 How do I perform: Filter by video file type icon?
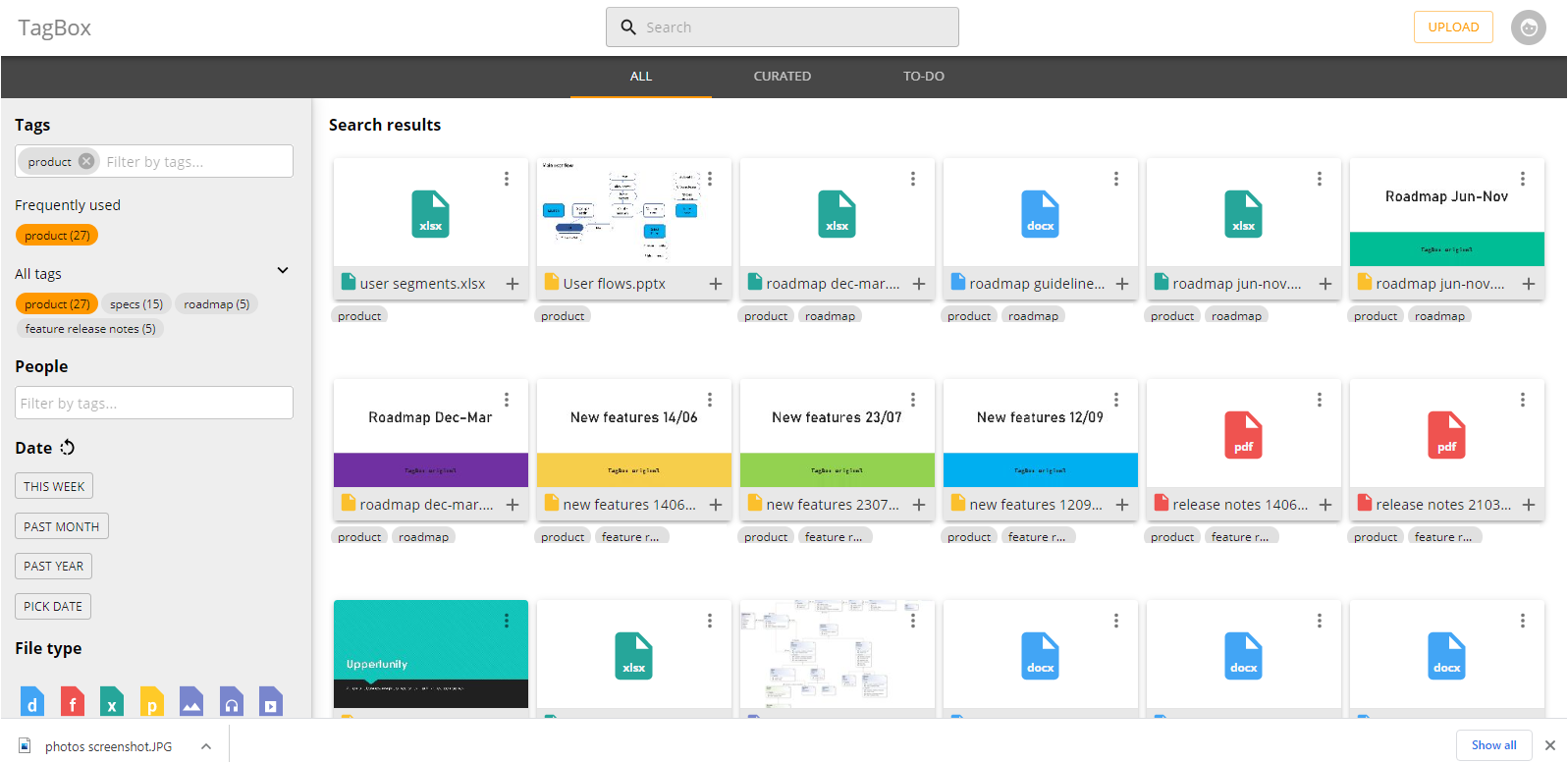271,701
